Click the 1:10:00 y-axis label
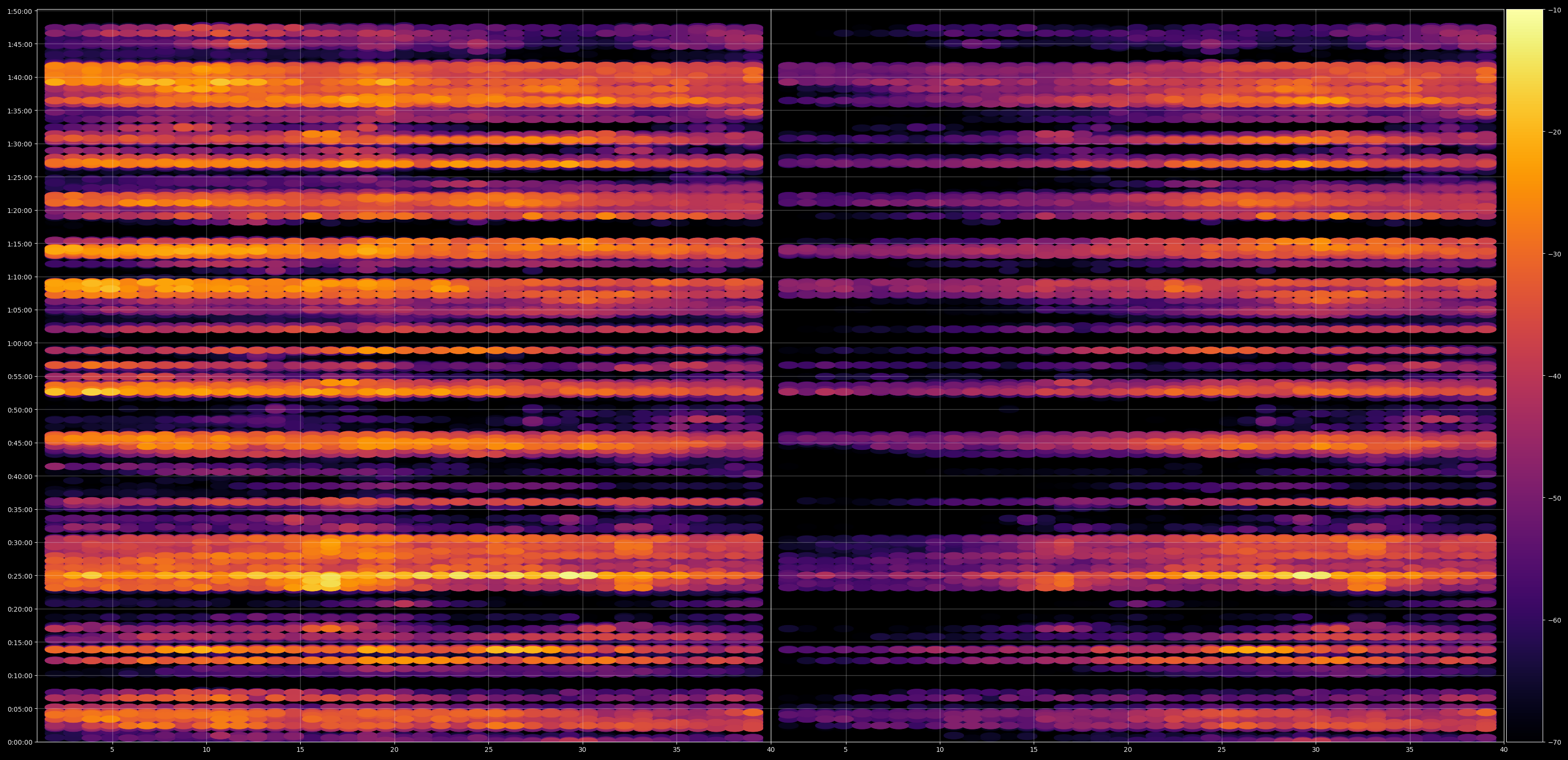The width and height of the screenshot is (1568, 760). click(x=20, y=277)
